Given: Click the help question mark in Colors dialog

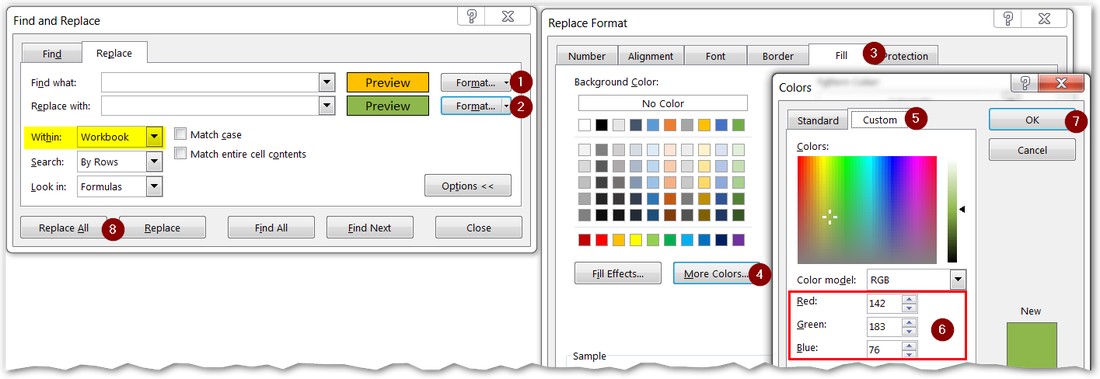Looking at the screenshot, I should coord(1025,83).
